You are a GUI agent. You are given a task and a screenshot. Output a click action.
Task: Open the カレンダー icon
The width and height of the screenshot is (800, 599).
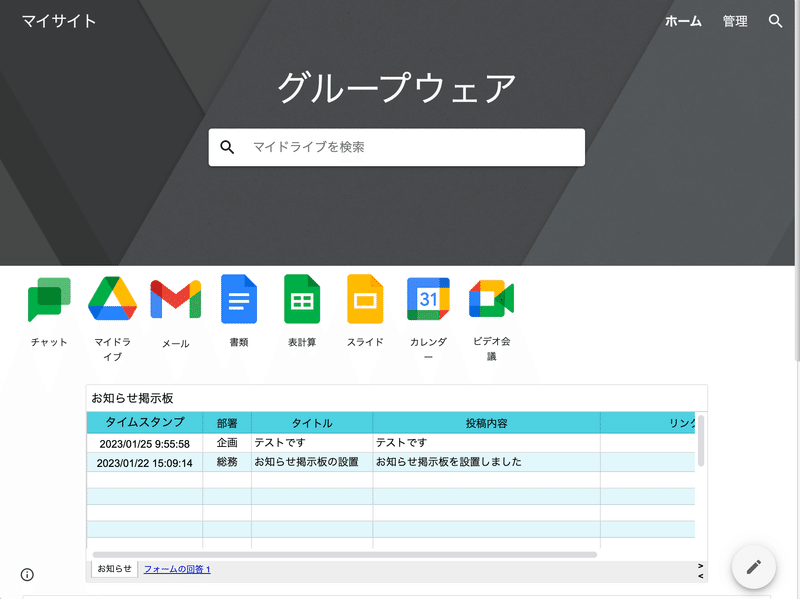tap(427, 299)
